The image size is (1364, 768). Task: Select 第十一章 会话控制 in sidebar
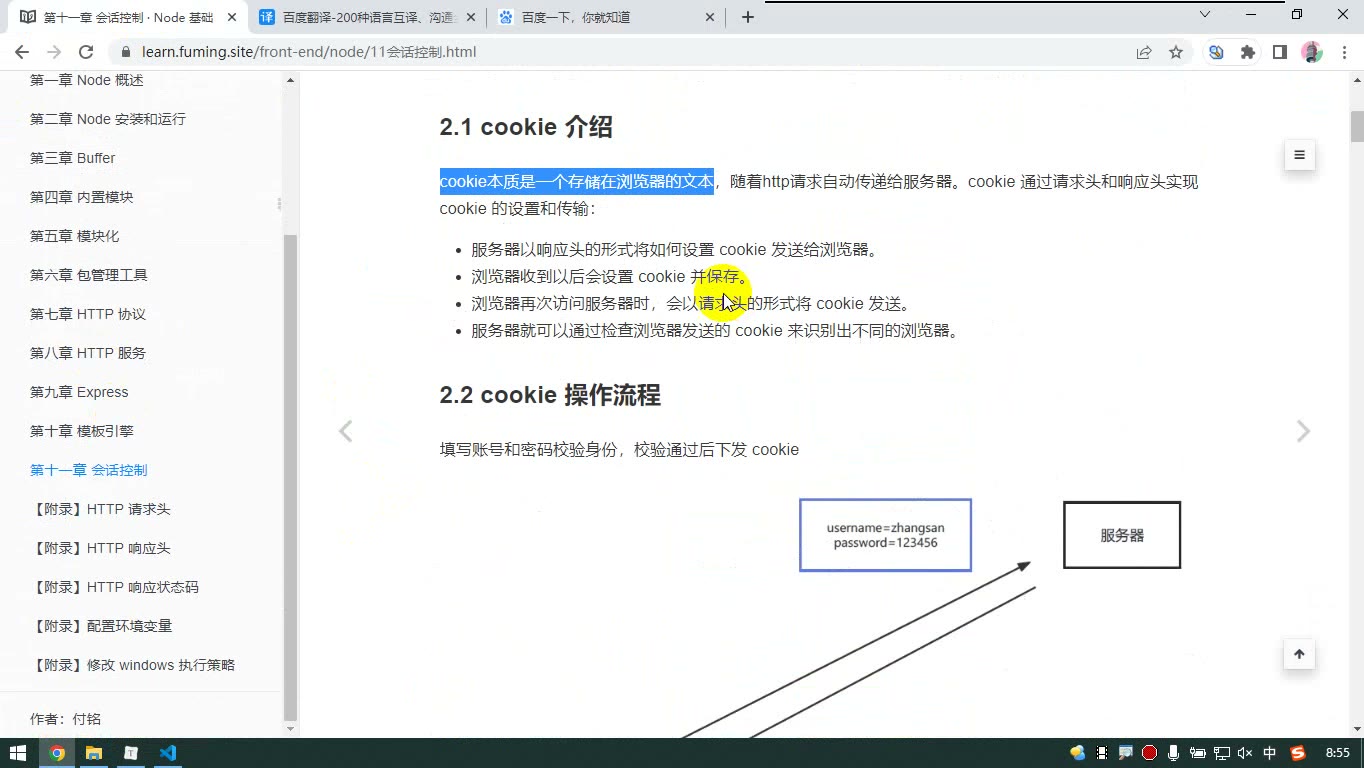[89, 470]
